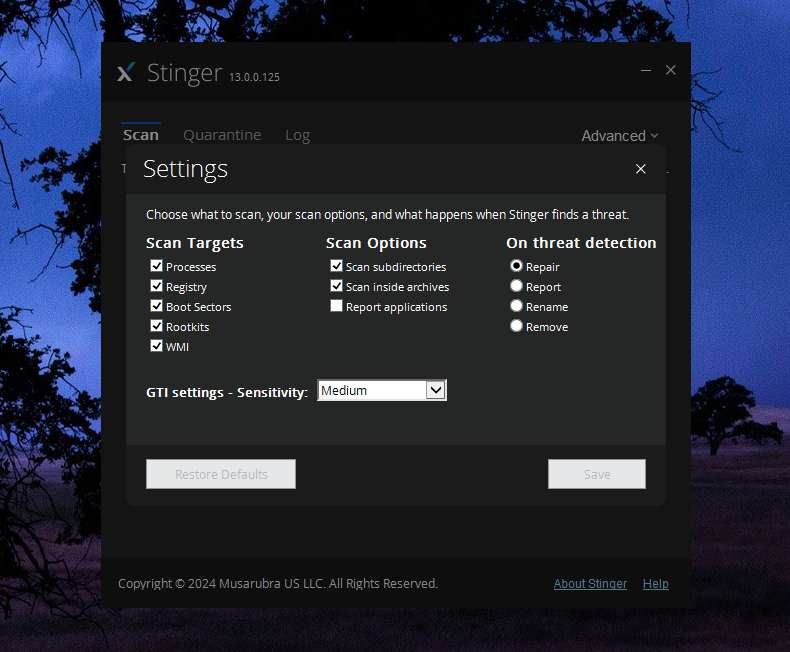Enable Report applications checkbox
Image resolution: width=790 pixels, height=652 pixels.
[337, 306]
